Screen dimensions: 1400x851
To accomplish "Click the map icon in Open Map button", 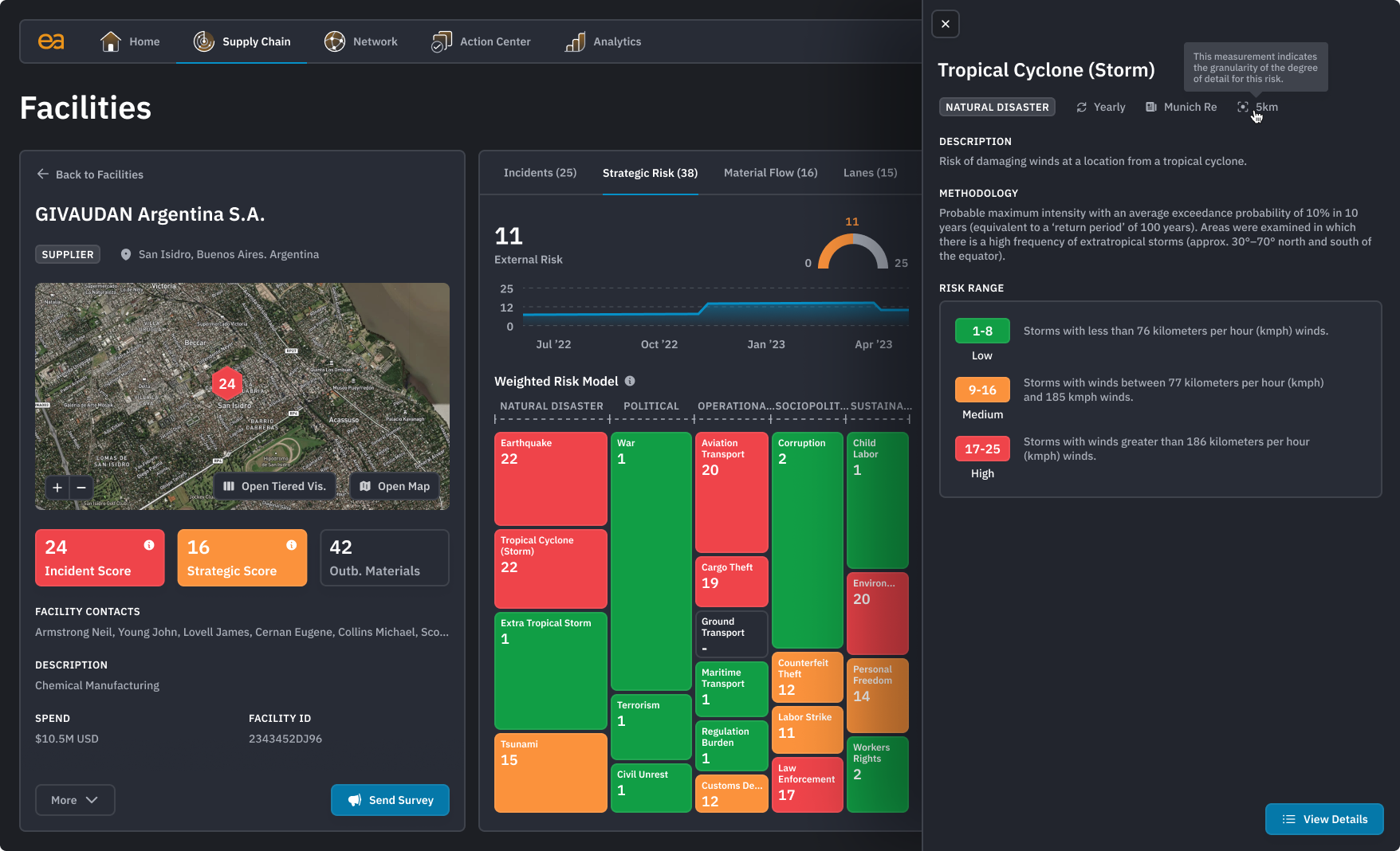I will tap(365, 486).
